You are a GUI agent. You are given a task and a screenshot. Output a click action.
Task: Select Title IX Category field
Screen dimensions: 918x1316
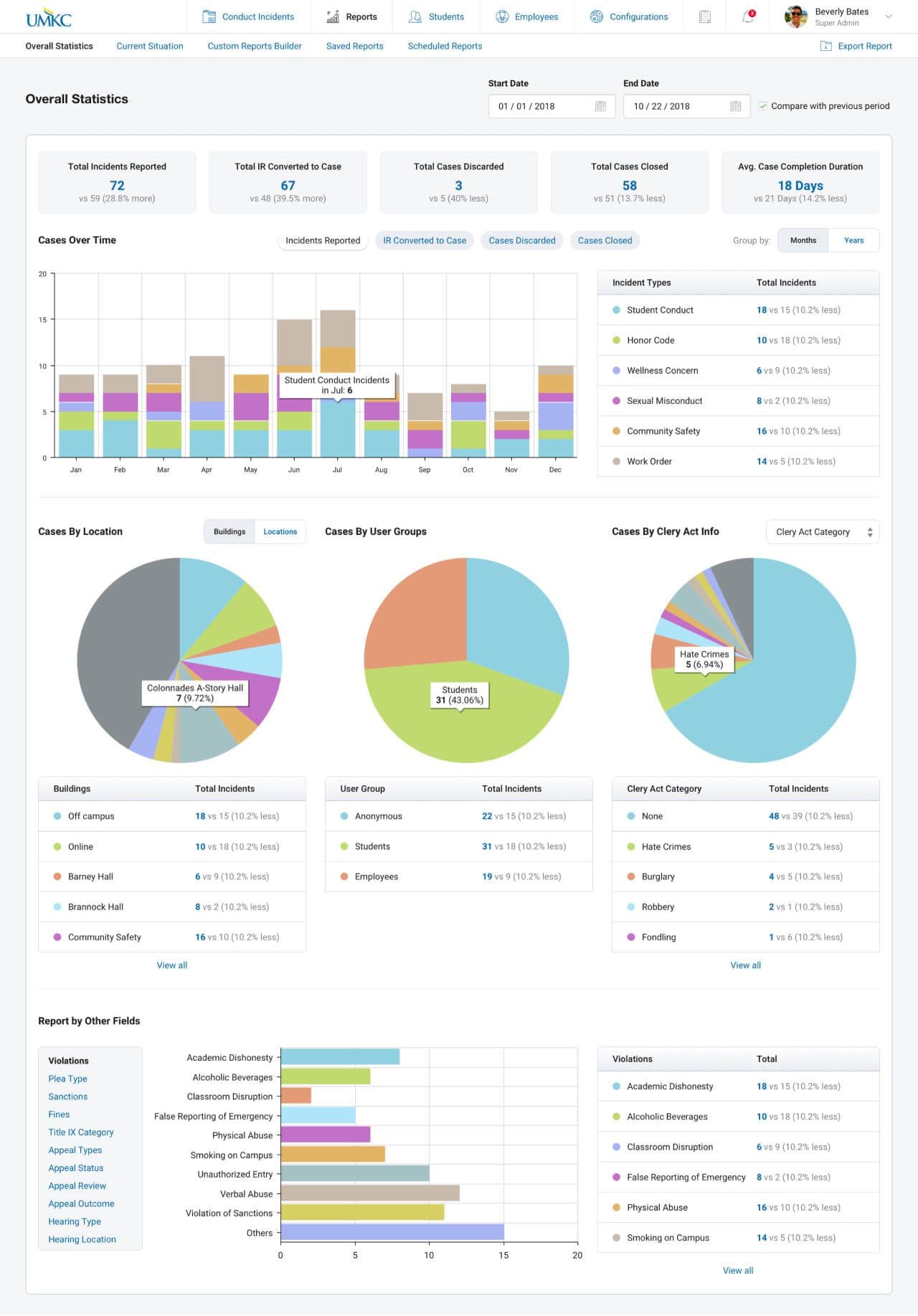(81, 1132)
